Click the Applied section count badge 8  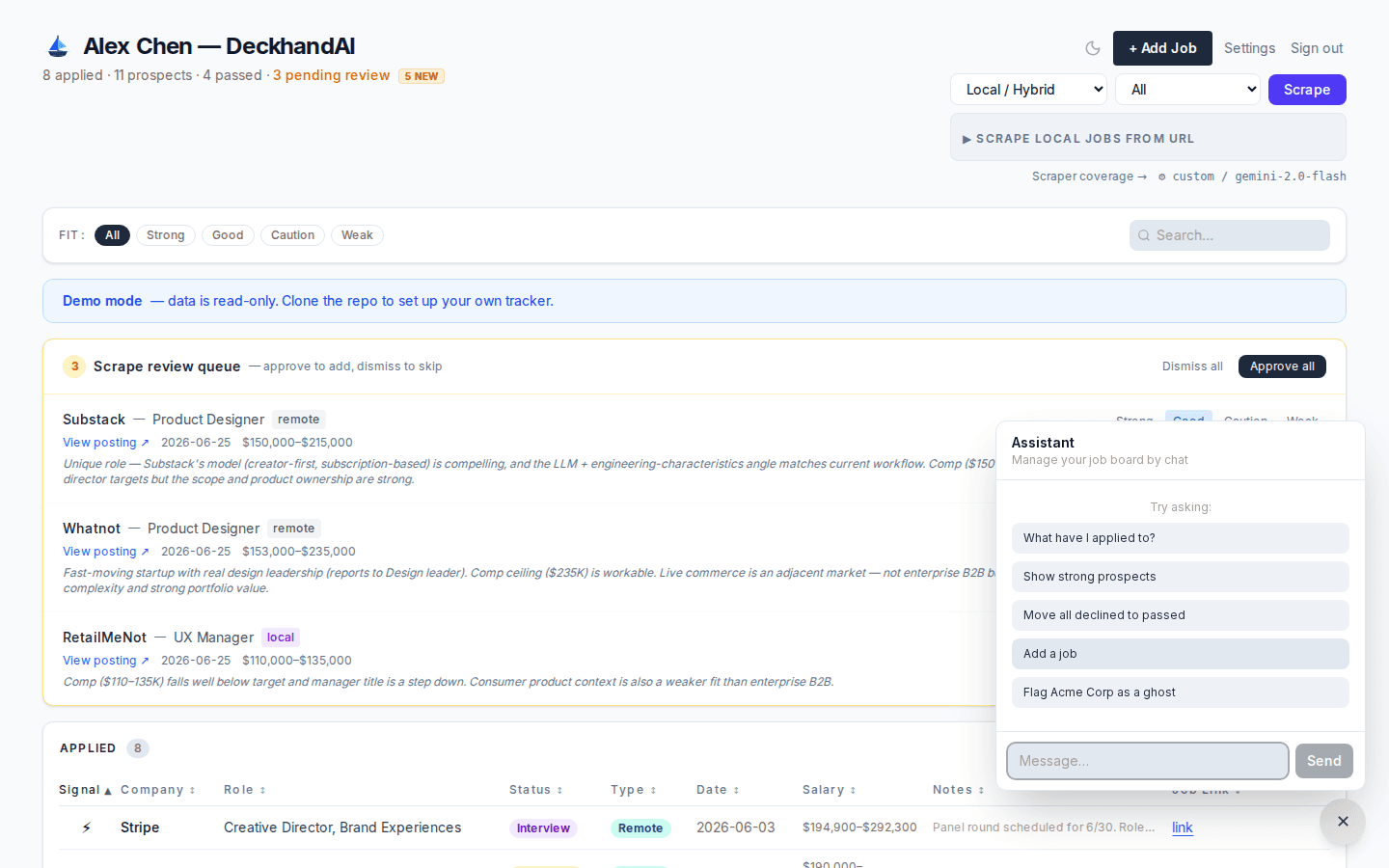pyautogui.click(x=138, y=748)
